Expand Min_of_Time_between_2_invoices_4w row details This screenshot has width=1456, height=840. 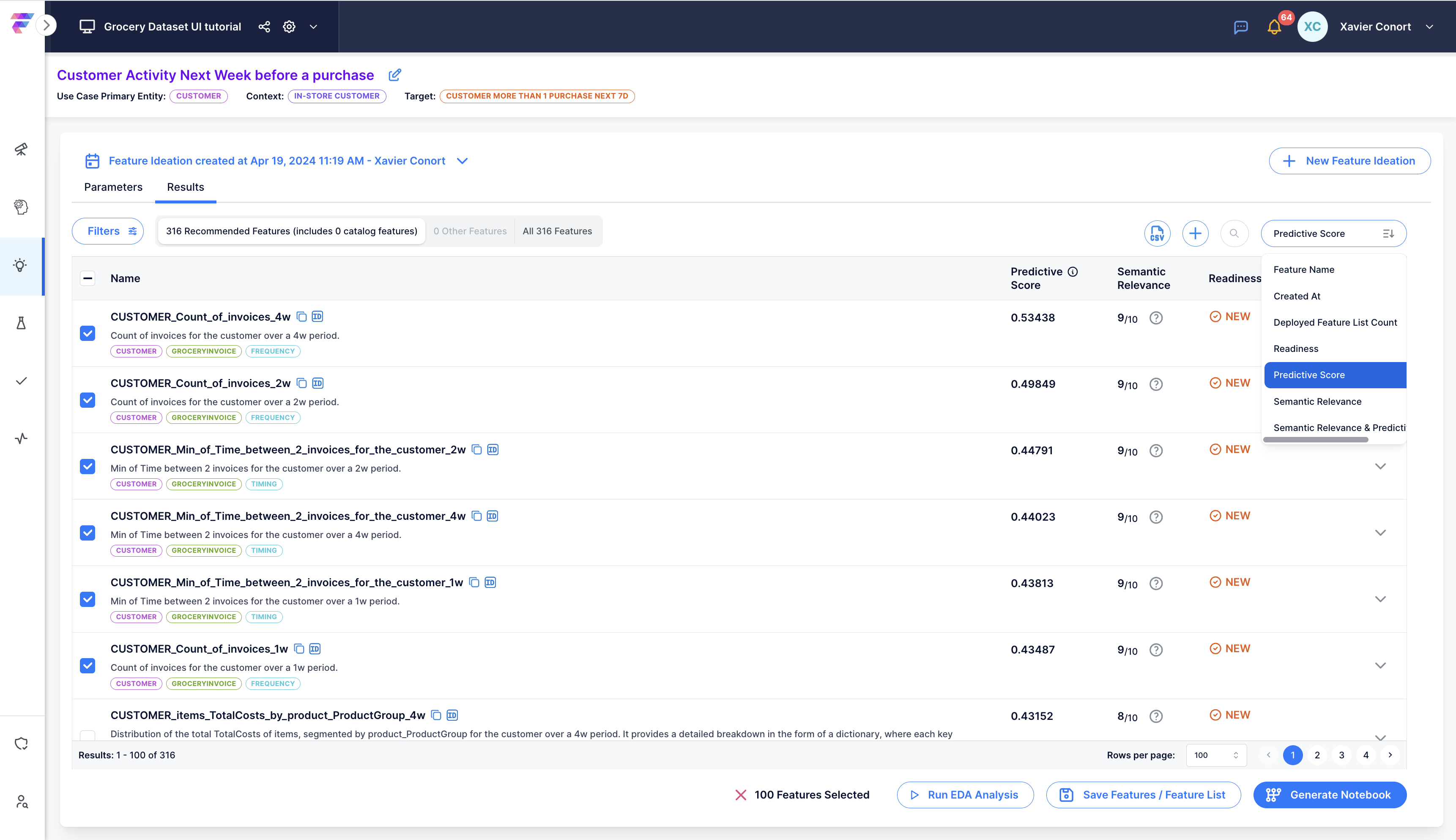point(1380,533)
